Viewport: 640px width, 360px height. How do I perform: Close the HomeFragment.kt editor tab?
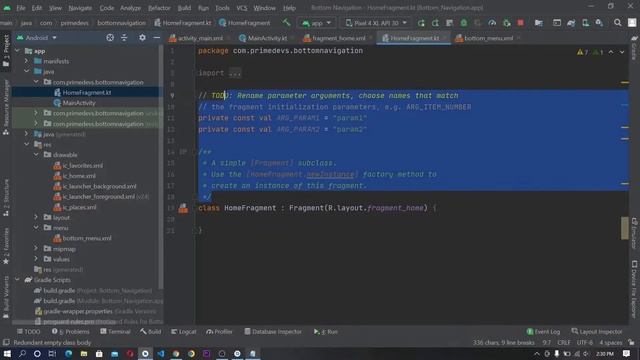pos(444,38)
